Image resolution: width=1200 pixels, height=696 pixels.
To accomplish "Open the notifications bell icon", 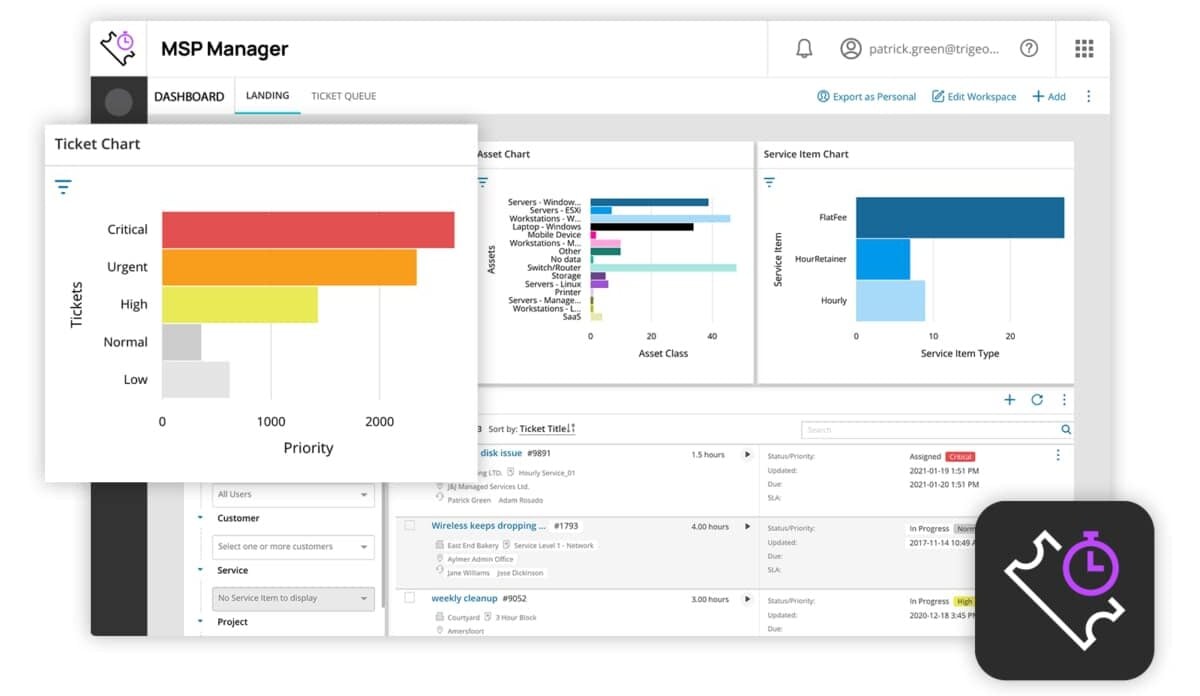I will pyautogui.click(x=804, y=48).
